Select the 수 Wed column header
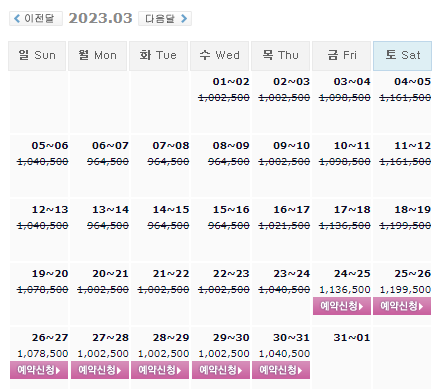 [219, 56]
